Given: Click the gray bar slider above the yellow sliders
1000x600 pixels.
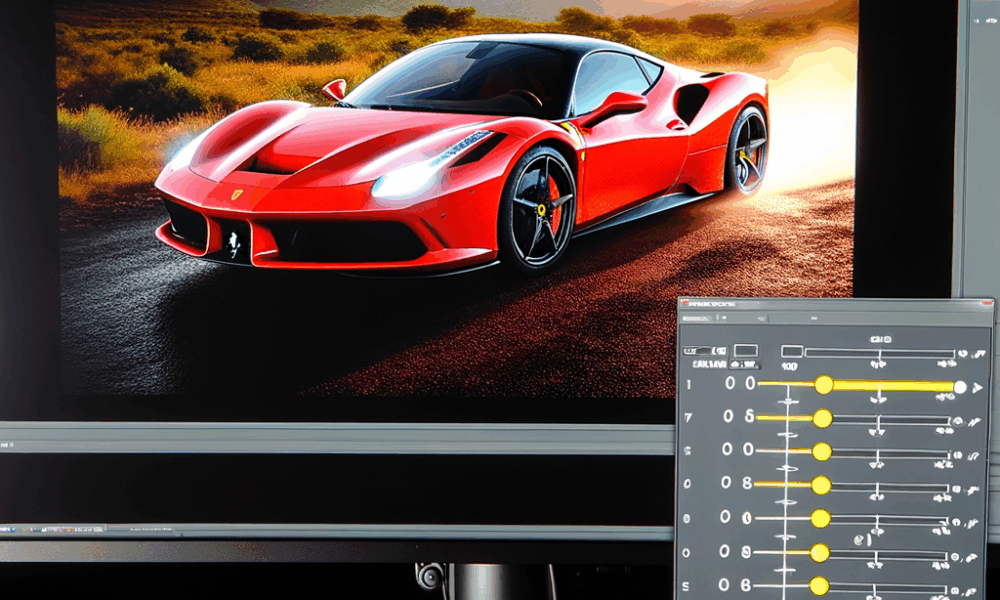Looking at the screenshot, I should (879, 353).
